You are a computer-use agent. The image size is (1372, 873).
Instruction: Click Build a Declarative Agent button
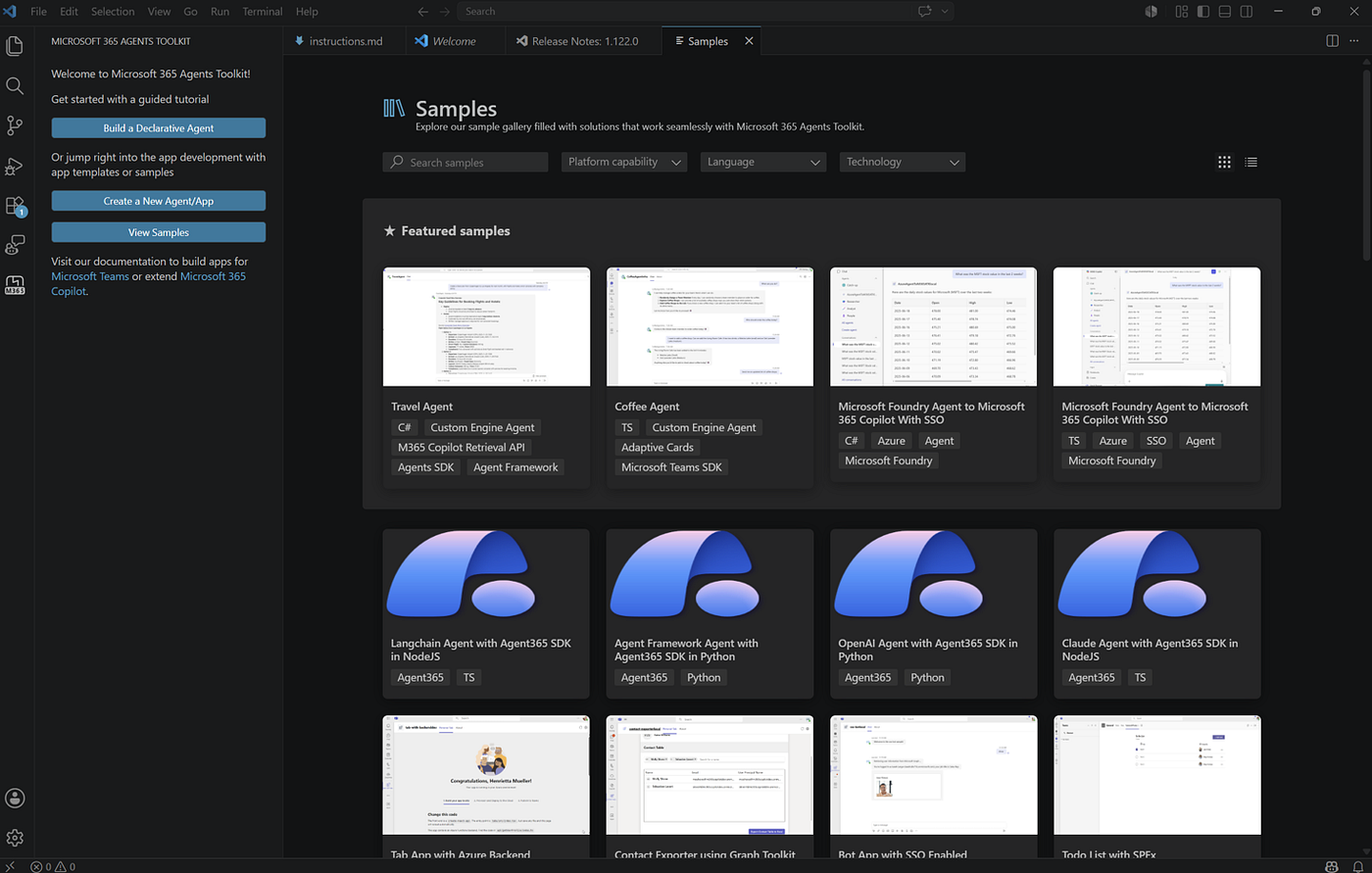(159, 128)
